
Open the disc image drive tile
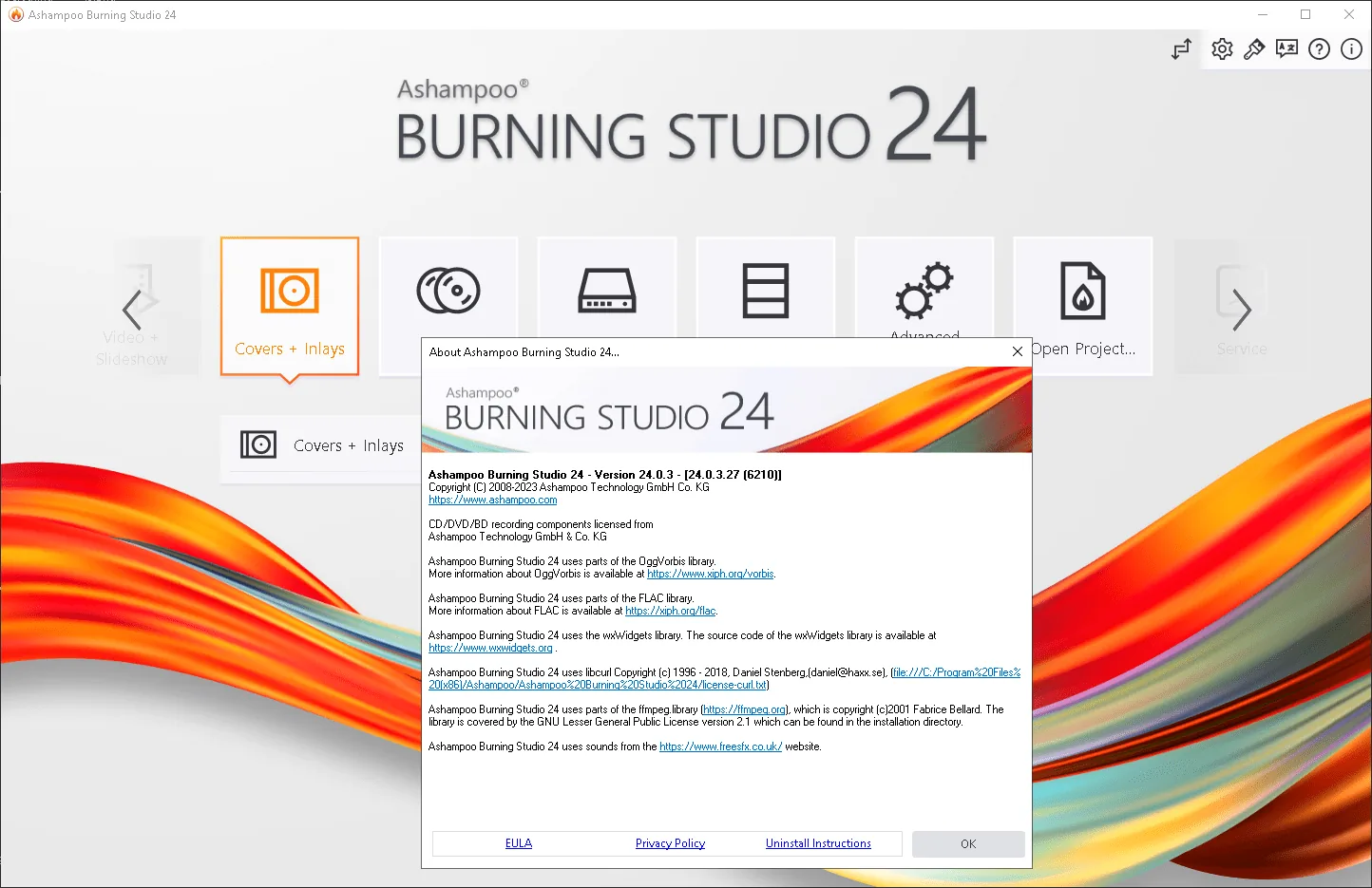pos(607,287)
